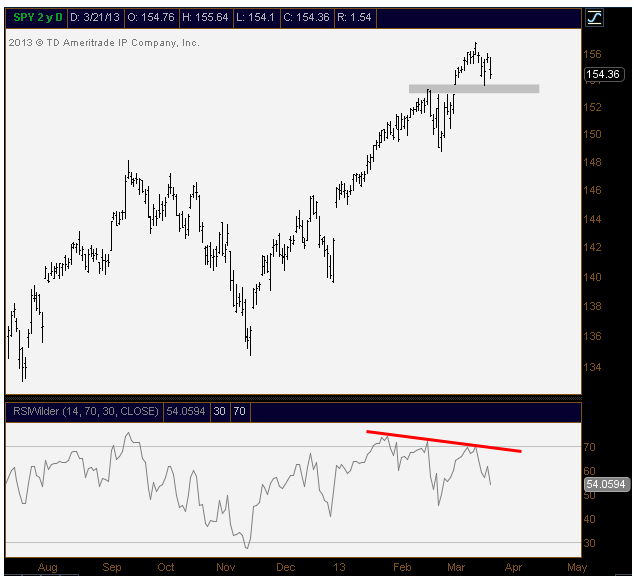Click the range value R: 1.54
Screen dimensions: 634x586
(354, 17)
